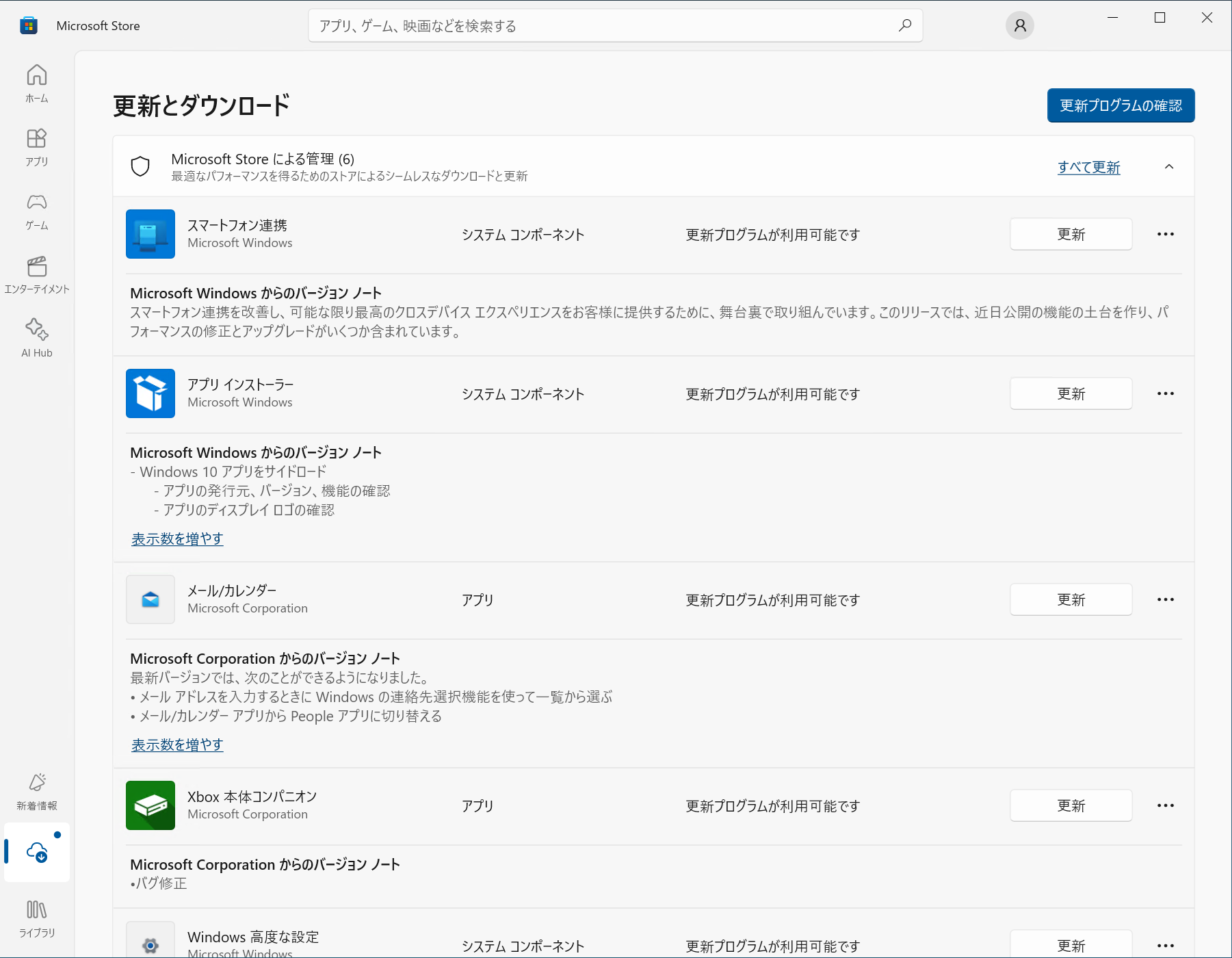Open more options for アプリ インストーラー
This screenshot has width=1232, height=958.
click(1166, 393)
